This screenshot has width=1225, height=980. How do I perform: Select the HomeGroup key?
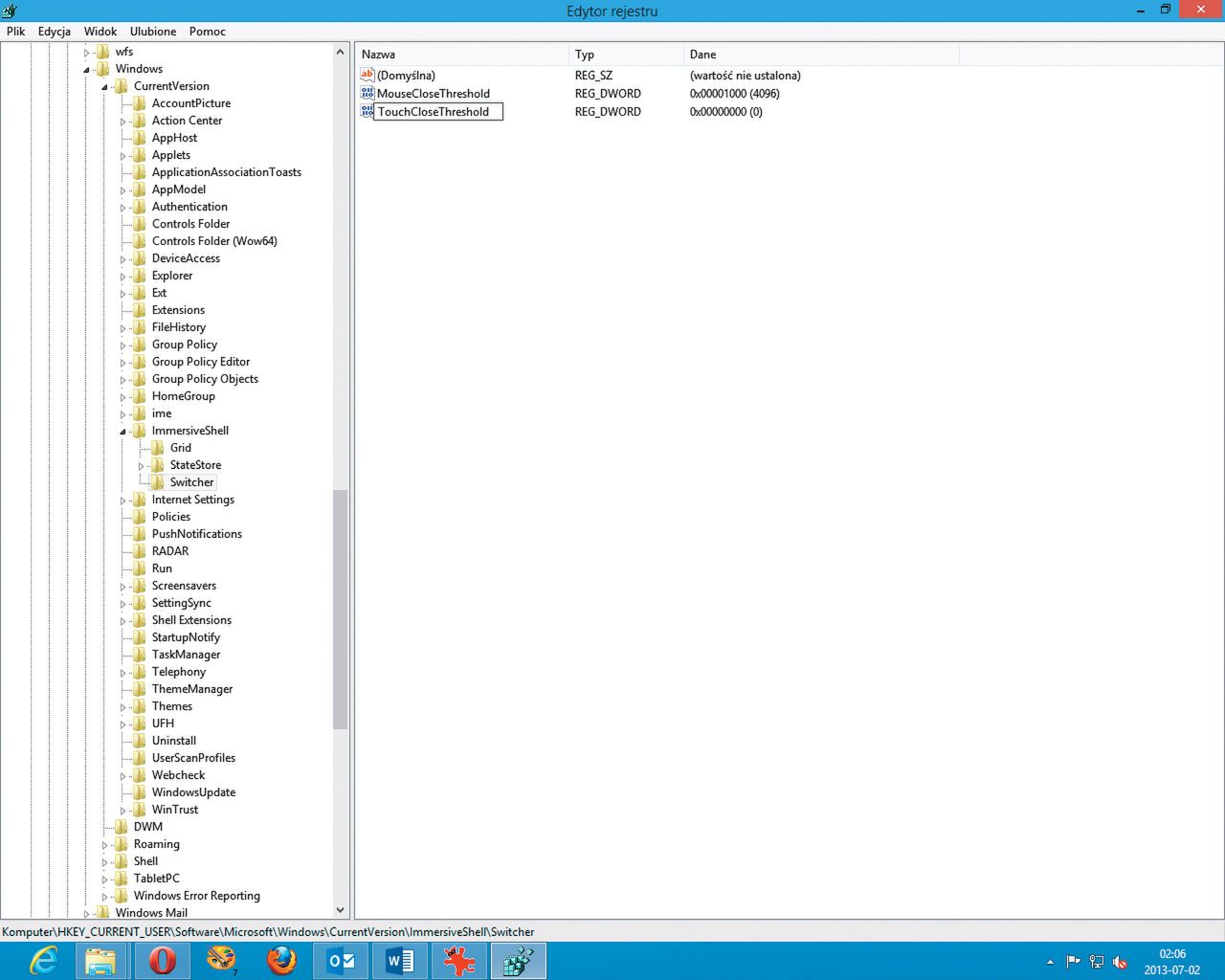[x=184, y=396]
